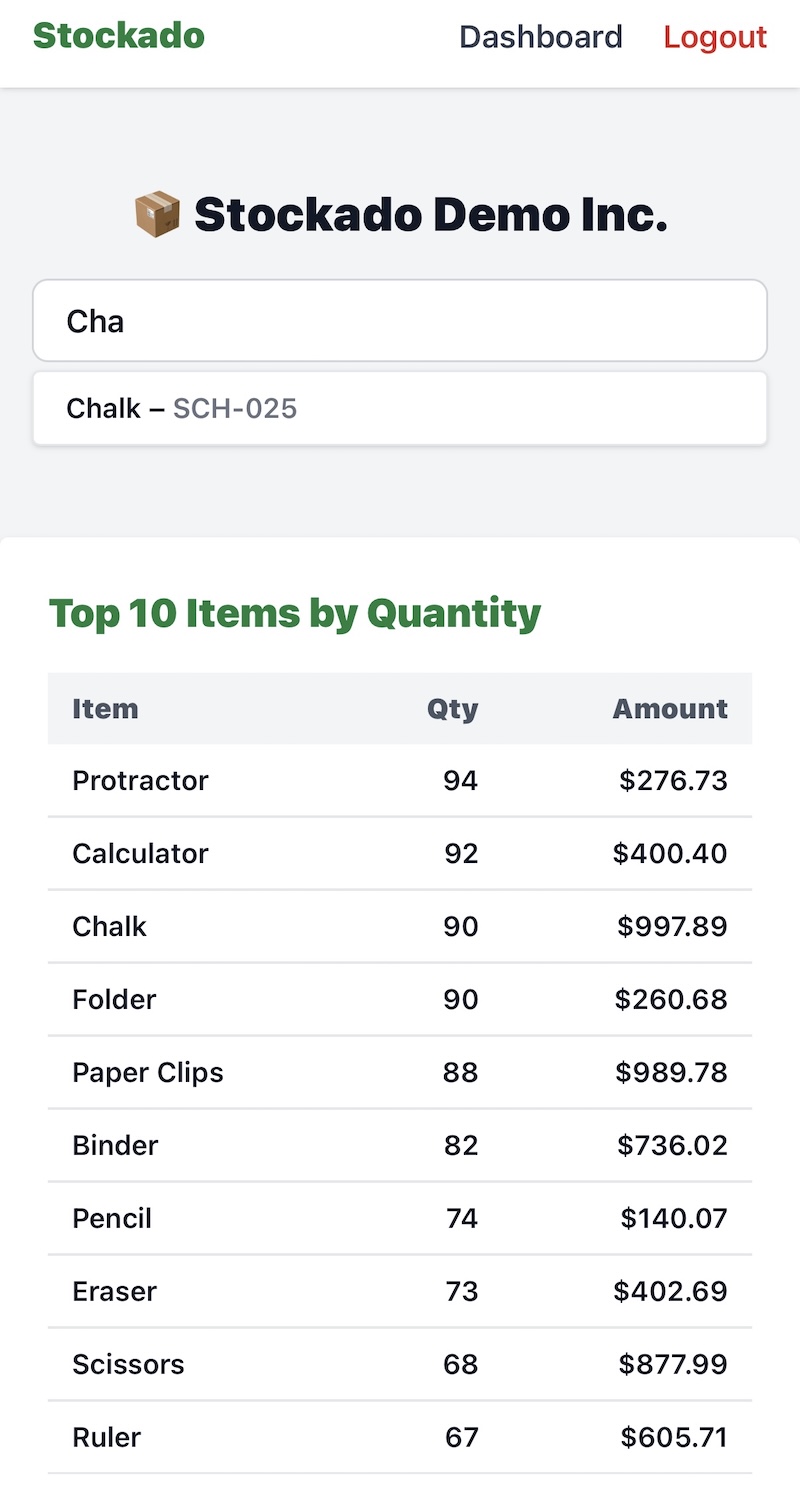Select the Scissors row
The width and height of the screenshot is (800, 1496).
(400, 1365)
